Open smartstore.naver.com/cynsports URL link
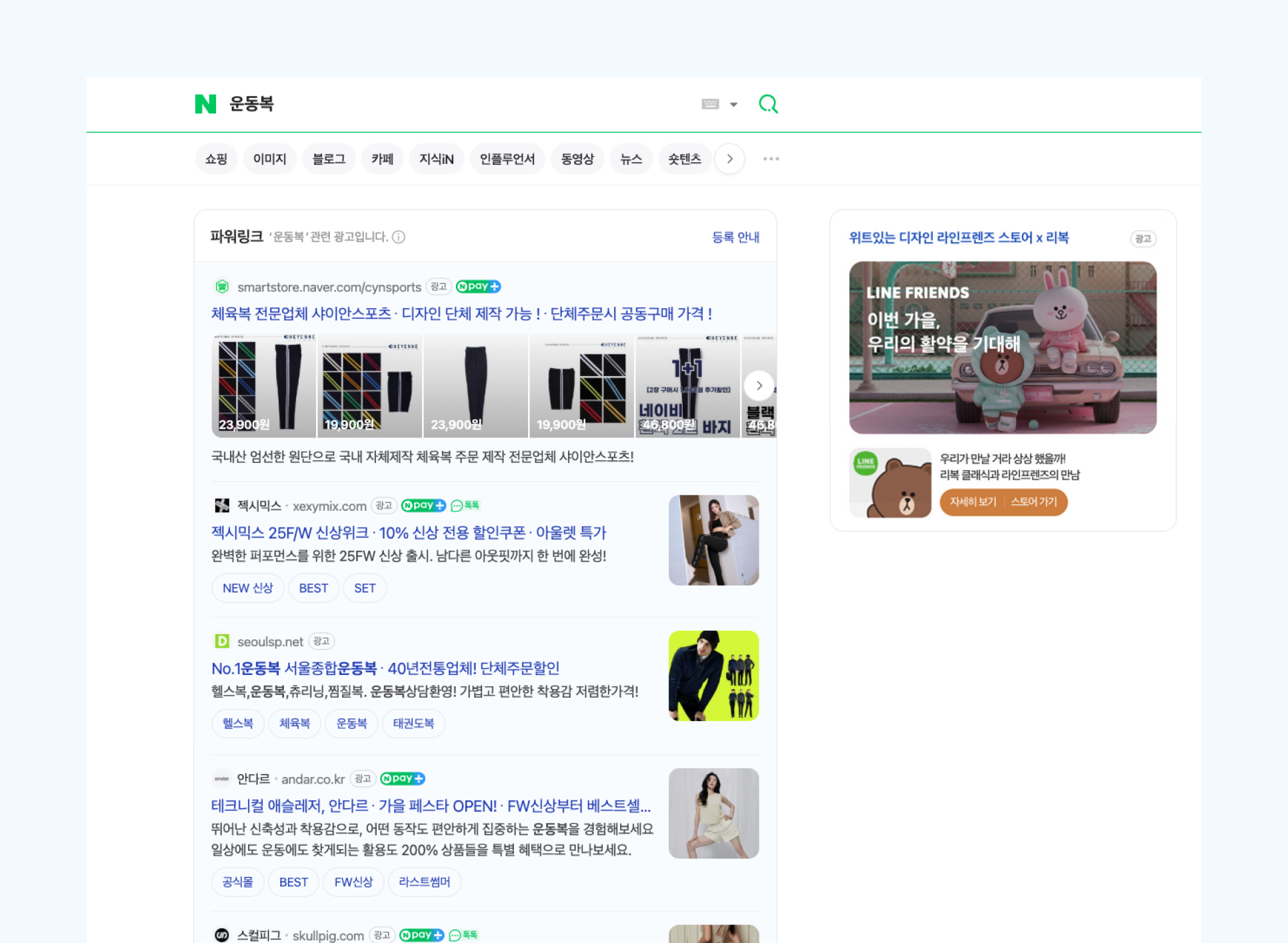The image size is (1288, 943). coord(329,287)
